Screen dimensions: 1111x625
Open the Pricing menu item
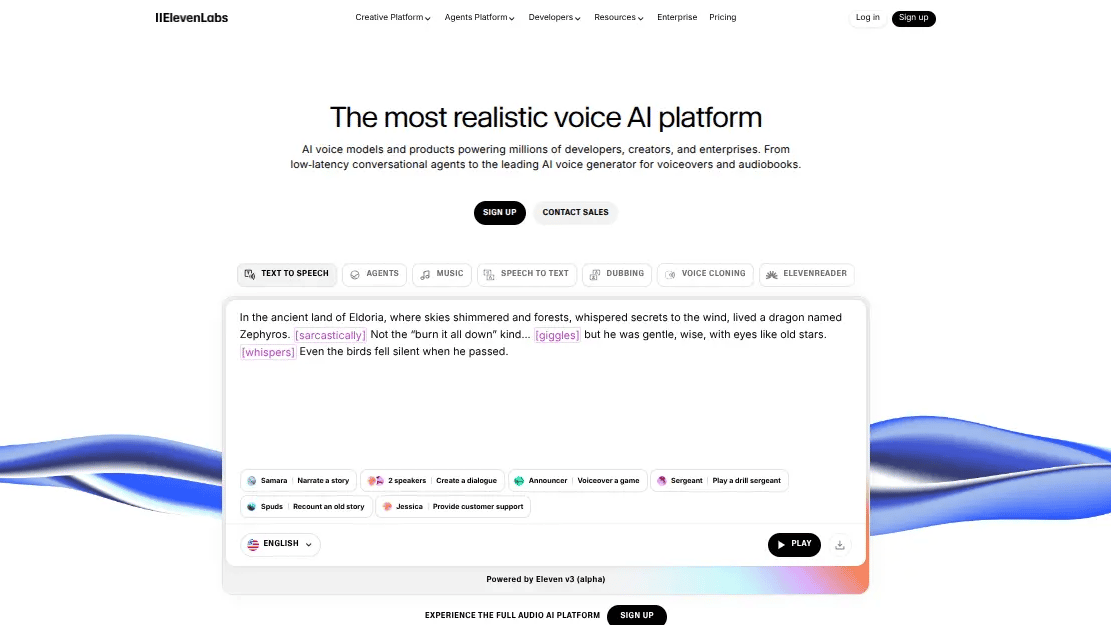[x=722, y=17]
